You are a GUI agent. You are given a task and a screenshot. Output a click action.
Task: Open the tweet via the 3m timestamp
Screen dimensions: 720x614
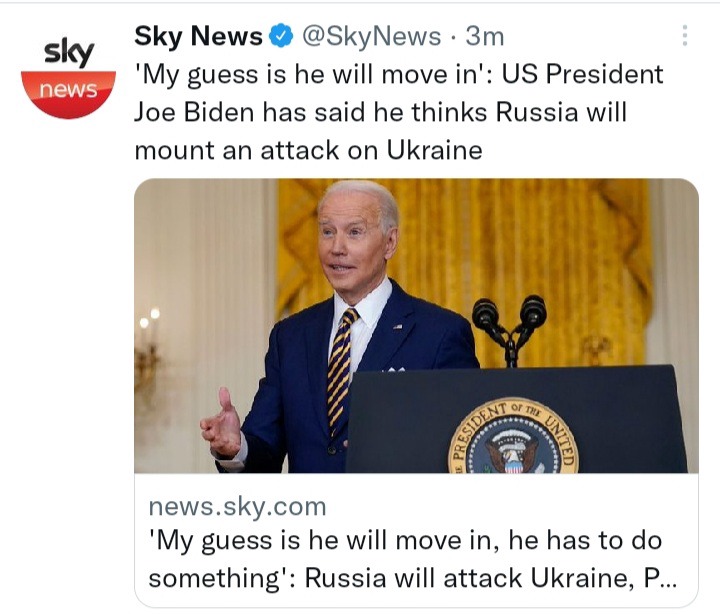(485, 36)
